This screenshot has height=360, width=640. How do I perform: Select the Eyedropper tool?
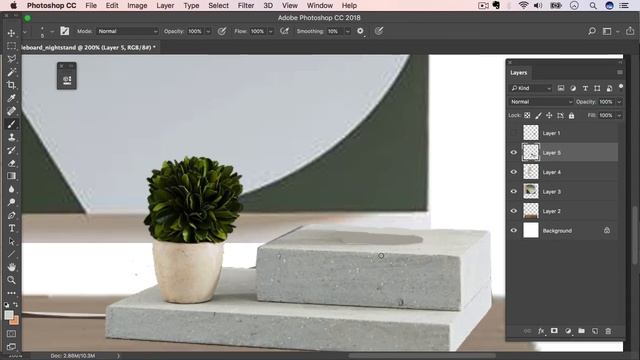[x=11, y=98]
